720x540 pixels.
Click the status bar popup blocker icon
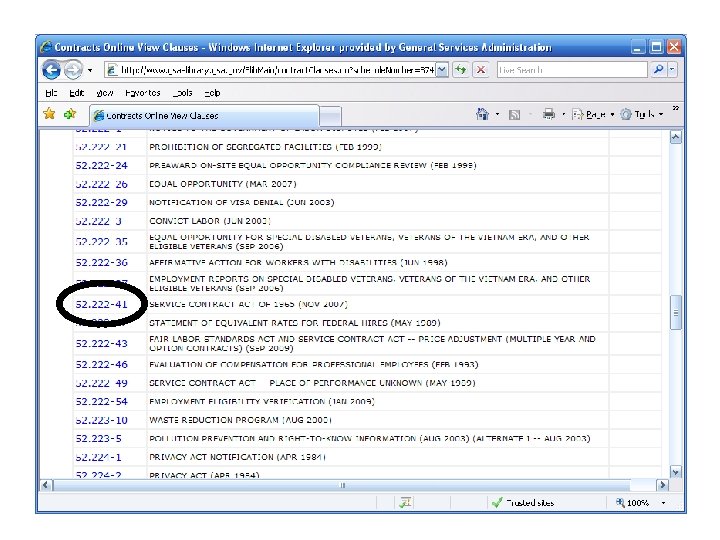405,503
